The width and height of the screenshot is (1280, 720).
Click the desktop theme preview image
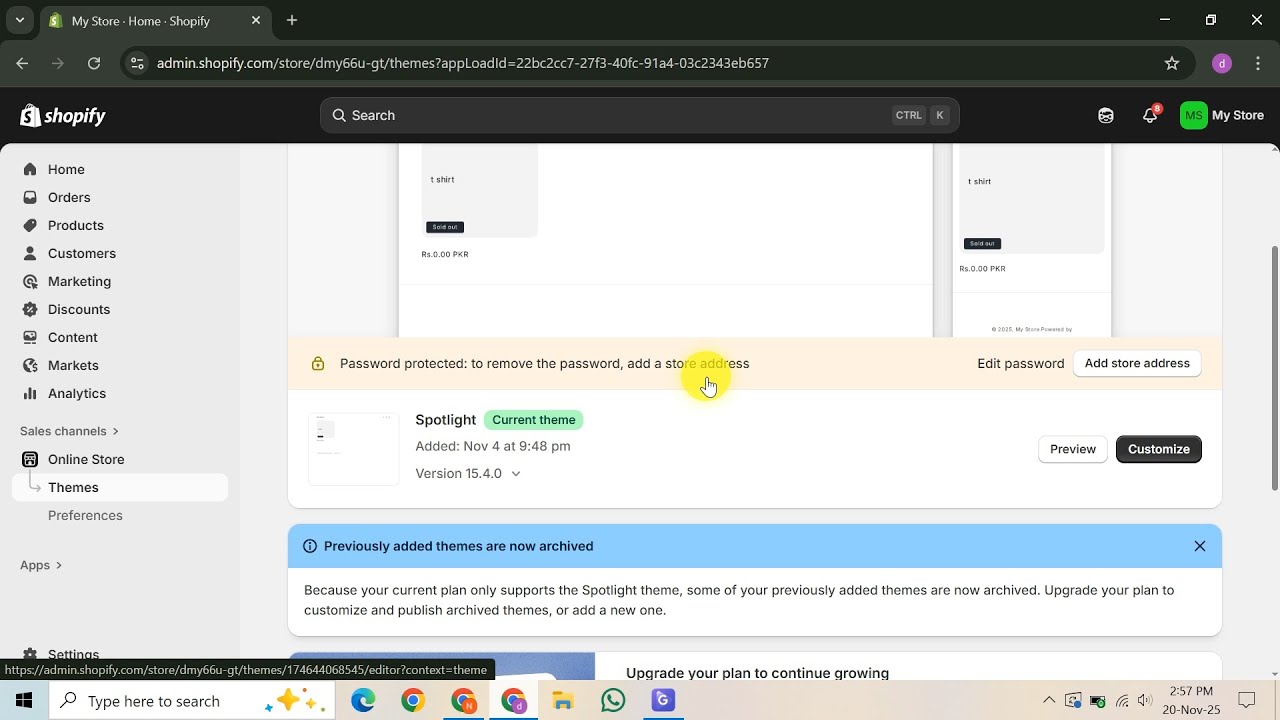(666, 240)
